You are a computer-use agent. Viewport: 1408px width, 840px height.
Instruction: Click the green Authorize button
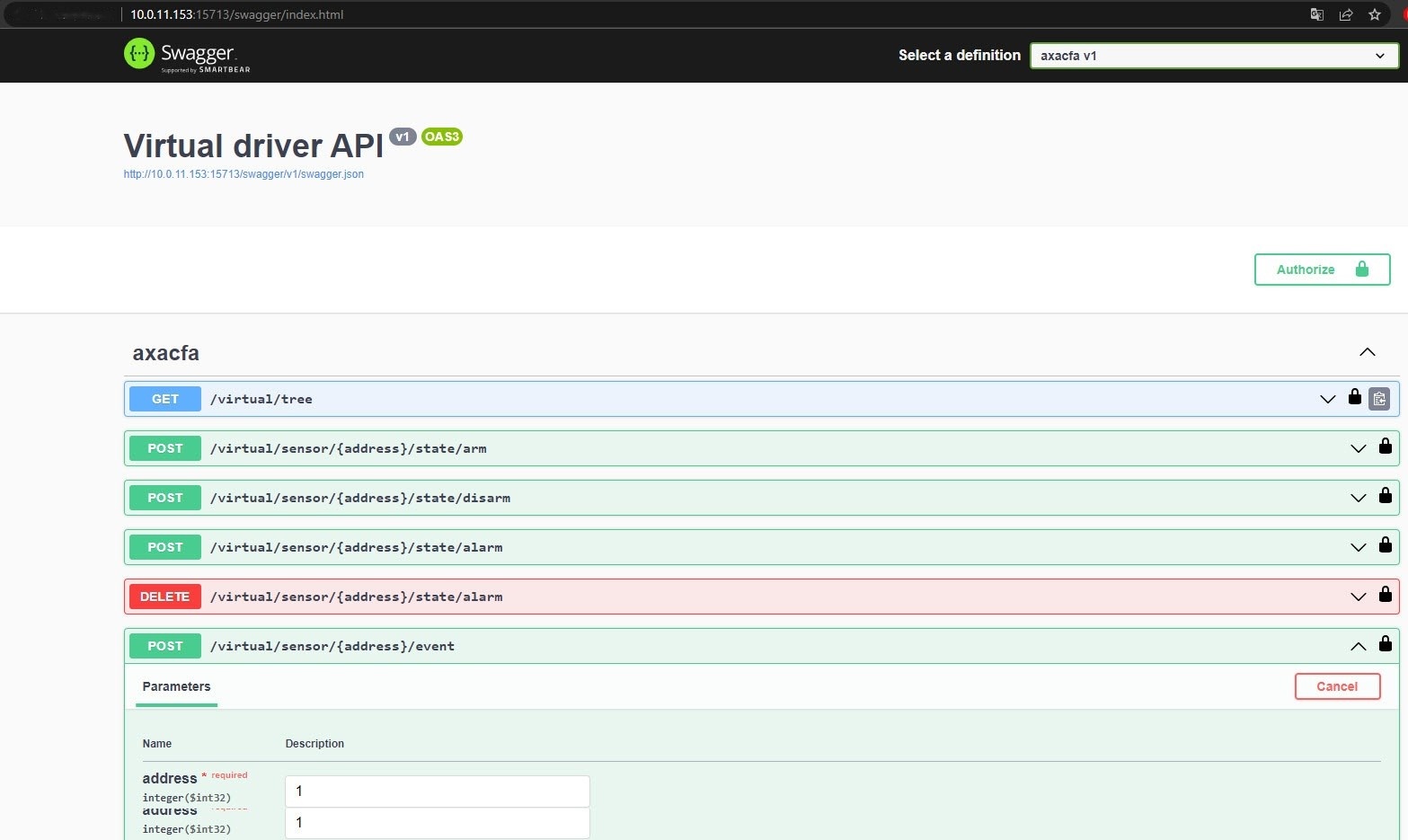pyautogui.click(x=1321, y=270)
